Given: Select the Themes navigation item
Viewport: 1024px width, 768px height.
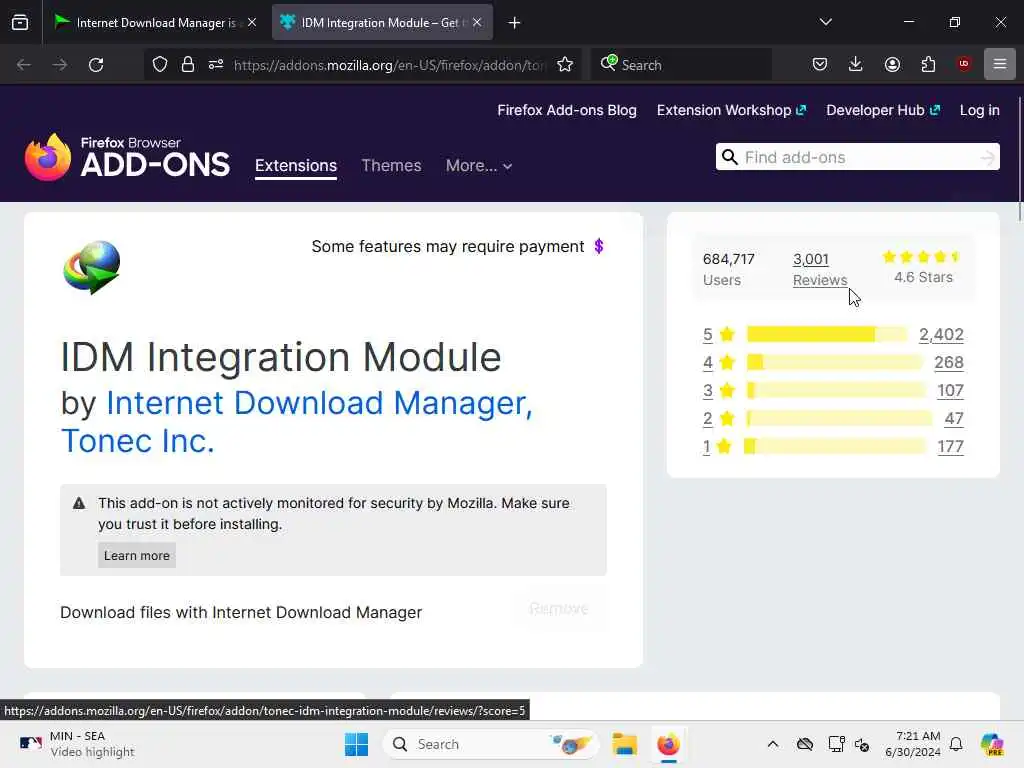Looking at the screenshot, I should tap(391, 165).
